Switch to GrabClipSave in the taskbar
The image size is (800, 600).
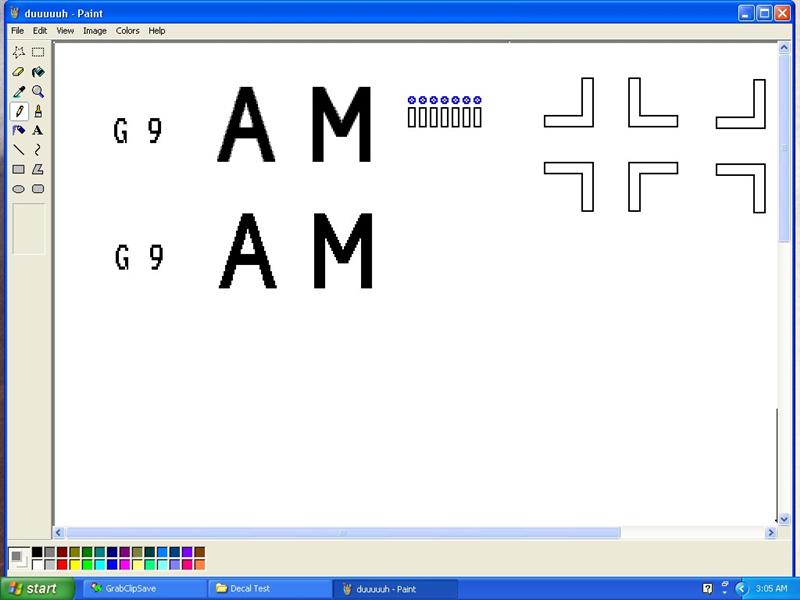145,588
